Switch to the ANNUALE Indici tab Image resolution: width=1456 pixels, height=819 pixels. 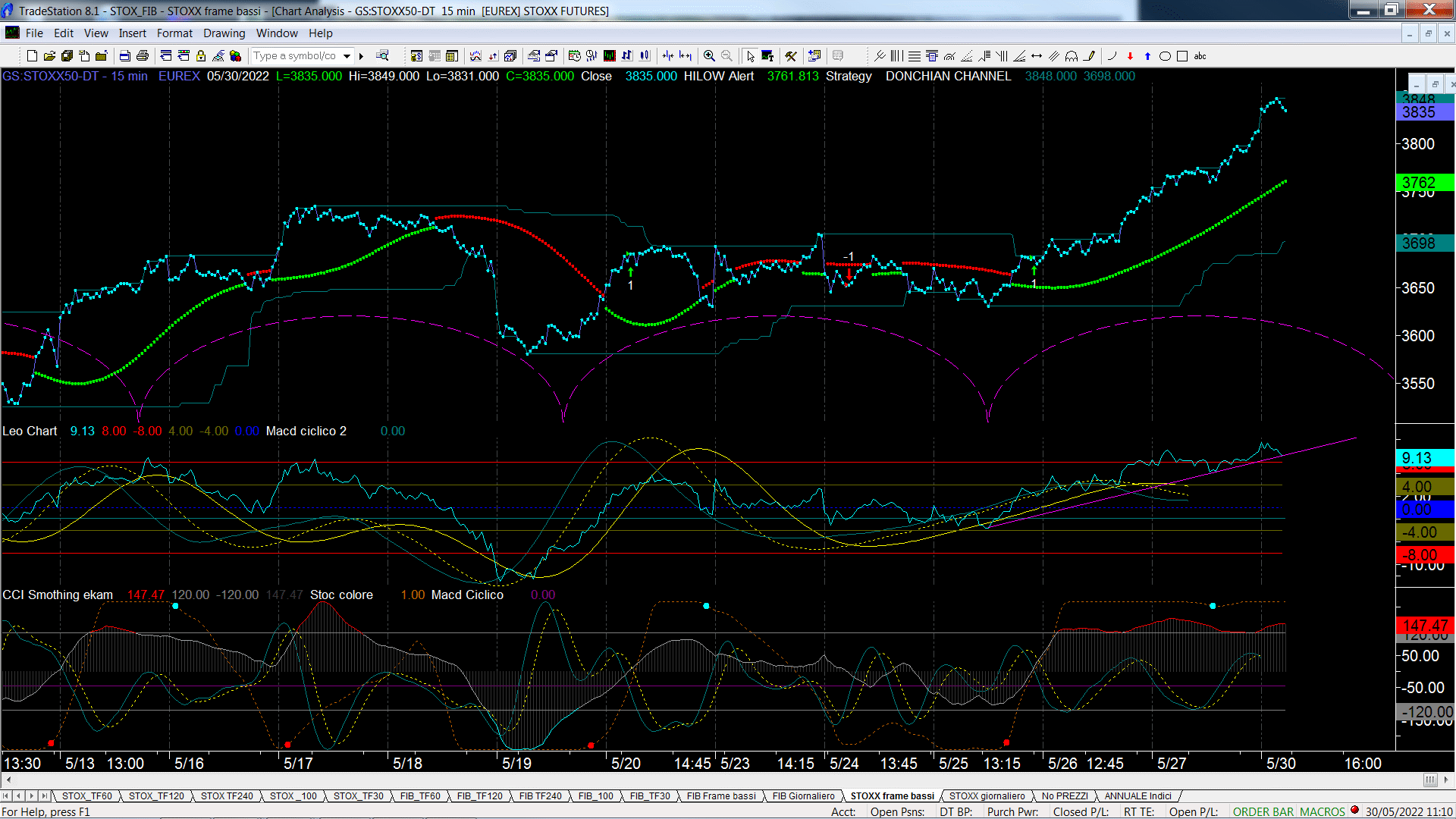pos(1137,795)
